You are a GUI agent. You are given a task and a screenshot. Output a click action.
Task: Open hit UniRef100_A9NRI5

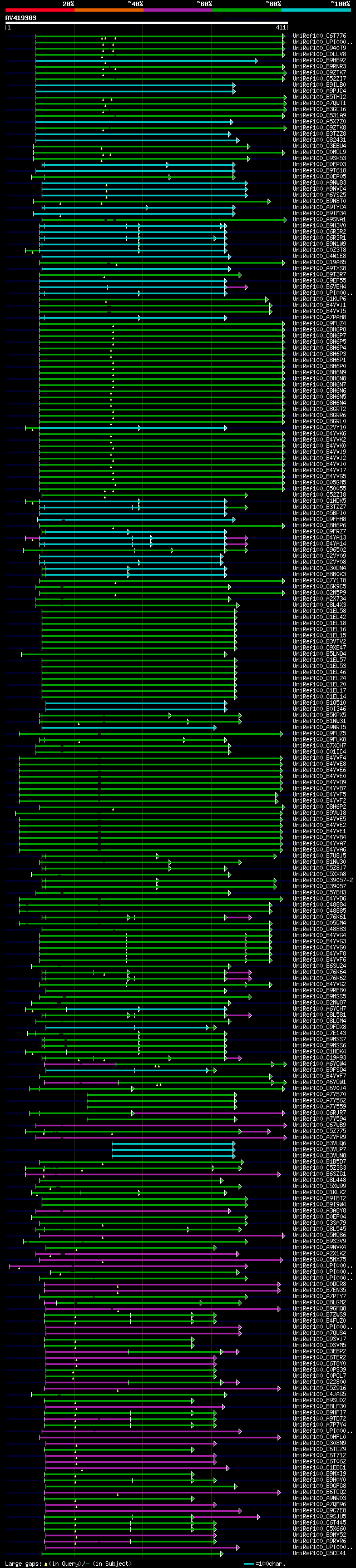(x=319, y=728)
